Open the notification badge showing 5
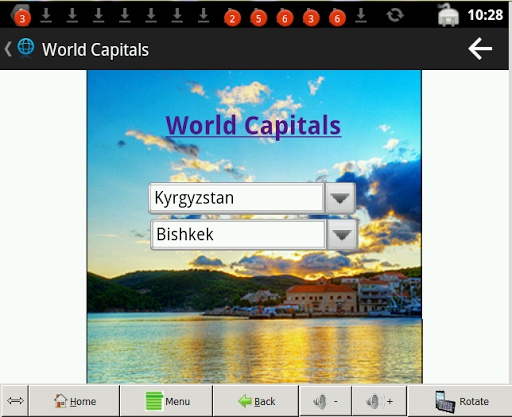The width and height of the screenshot is (512, 417). coord(259,18)
